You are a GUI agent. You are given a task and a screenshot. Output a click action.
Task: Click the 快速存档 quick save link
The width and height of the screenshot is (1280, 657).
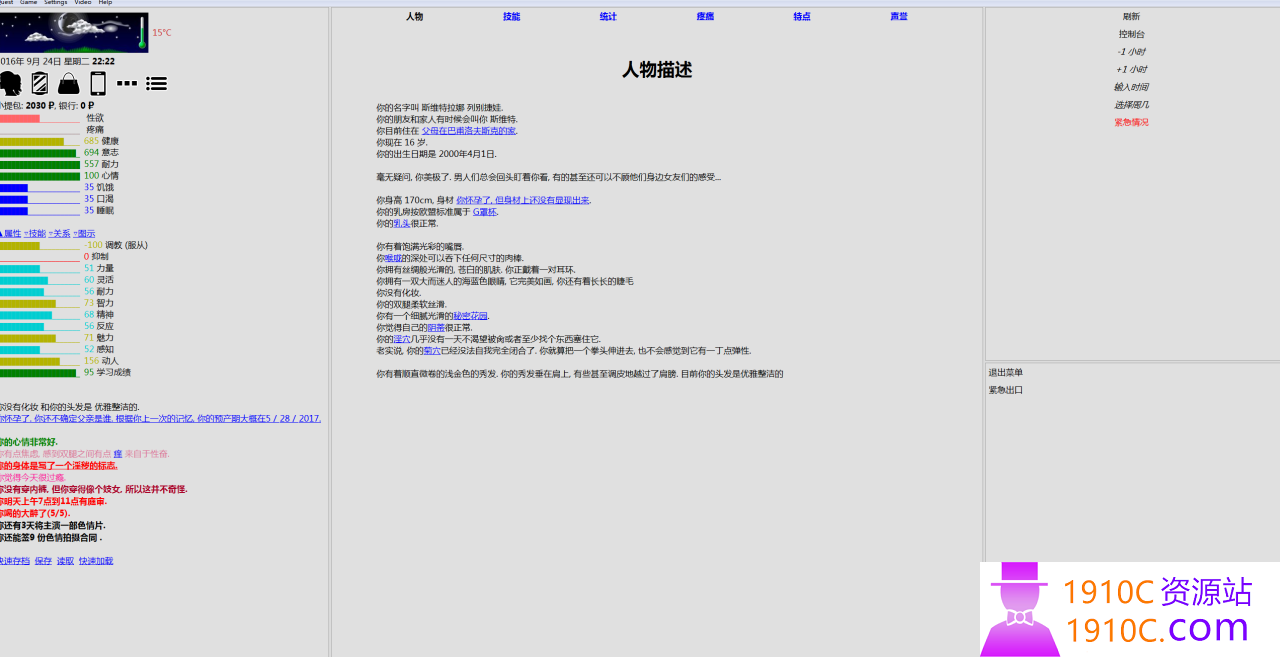[14, 561]
